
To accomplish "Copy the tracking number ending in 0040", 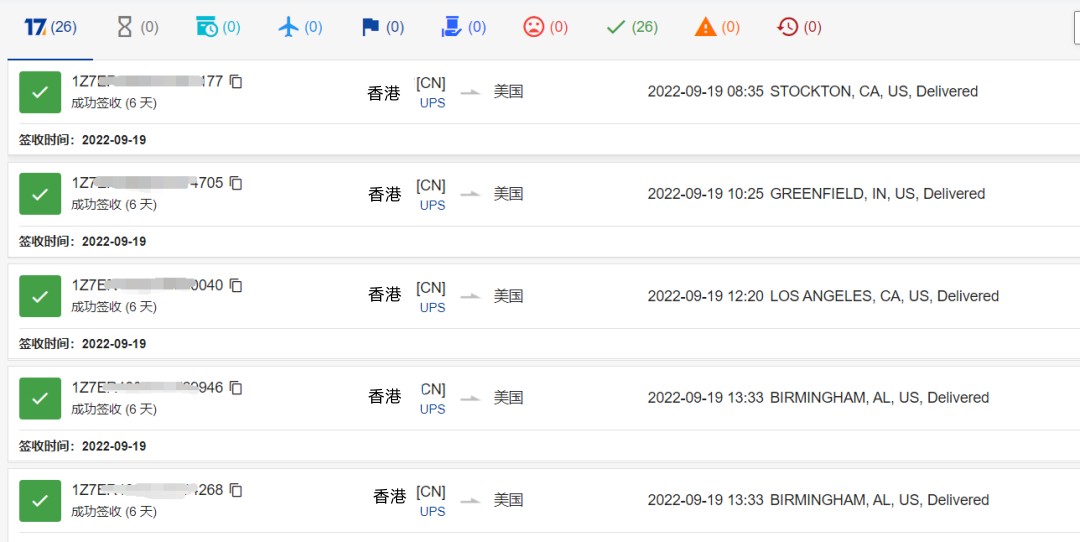I will 236,285.
